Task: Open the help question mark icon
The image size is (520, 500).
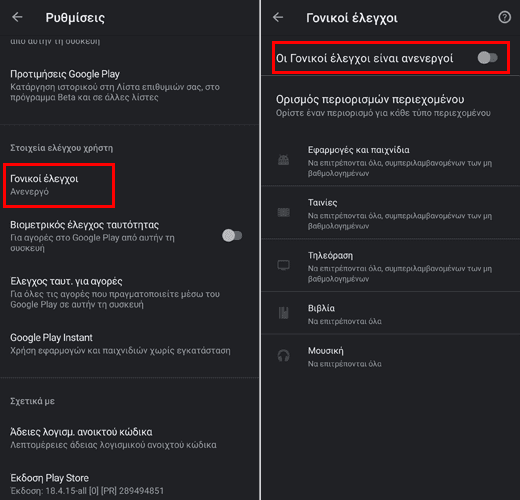Action: (x=504, y=17)
